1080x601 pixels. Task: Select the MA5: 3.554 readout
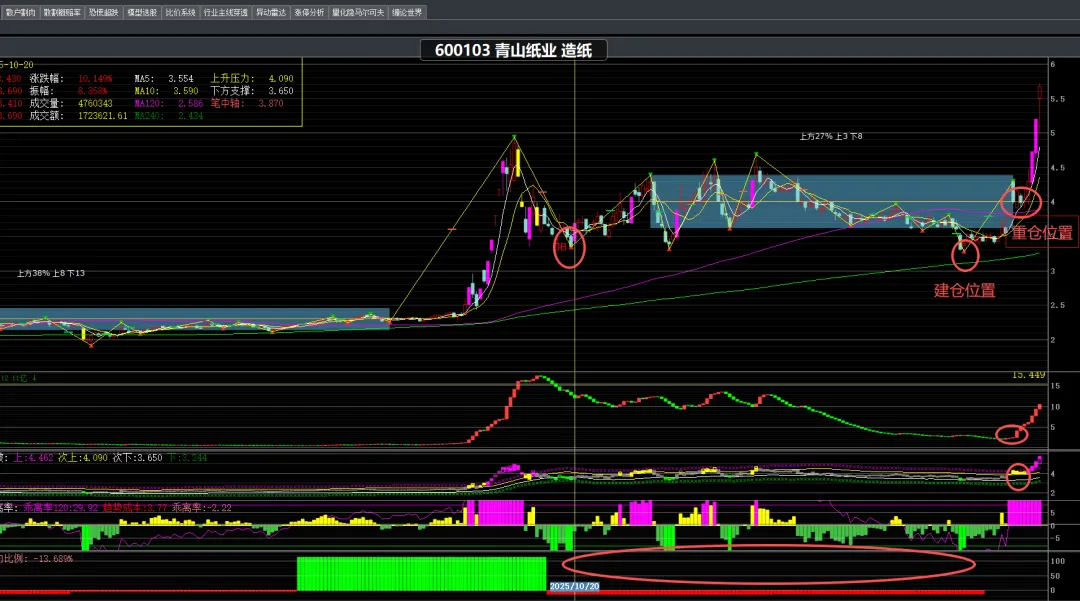click(x=164, y=78)
